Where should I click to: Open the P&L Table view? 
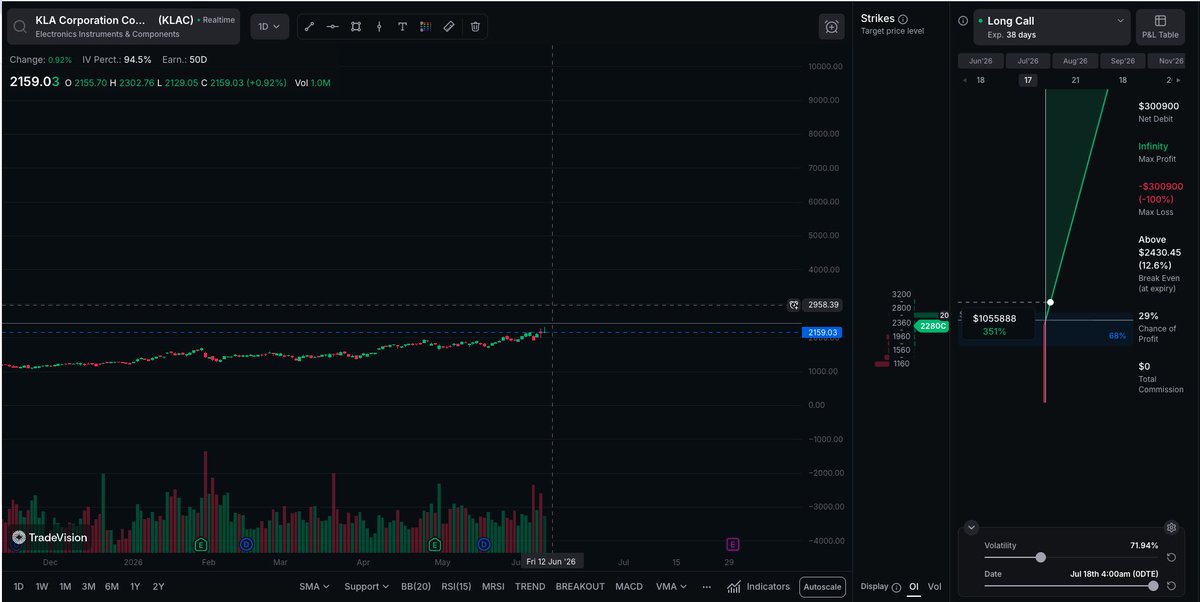1160,27
